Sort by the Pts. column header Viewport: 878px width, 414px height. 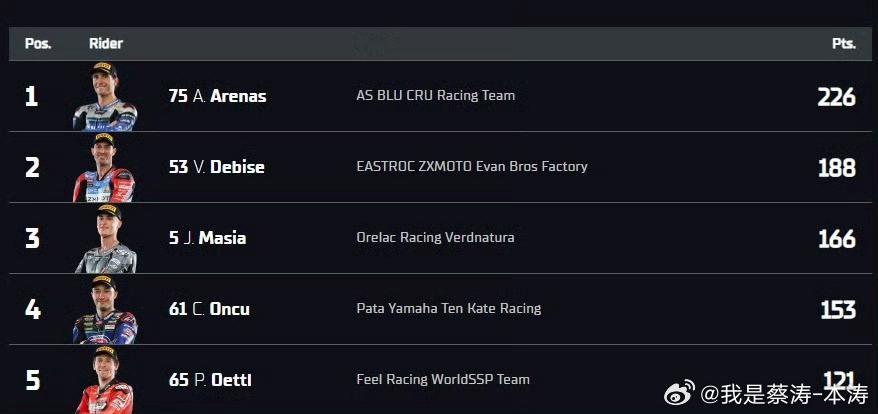[844, 44]
